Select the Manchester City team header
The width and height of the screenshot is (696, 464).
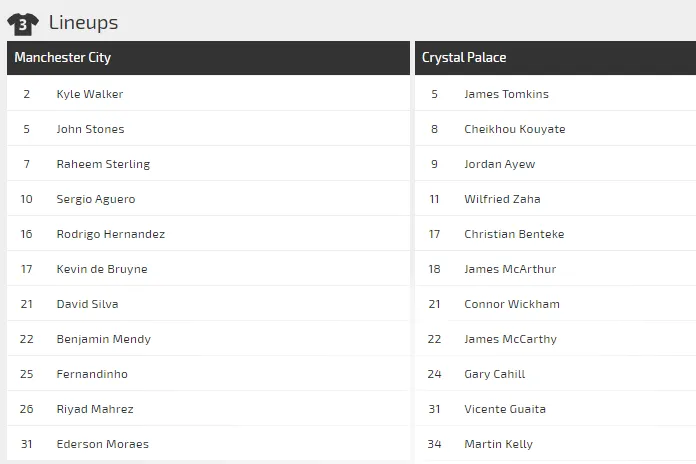tap(62, 58)
